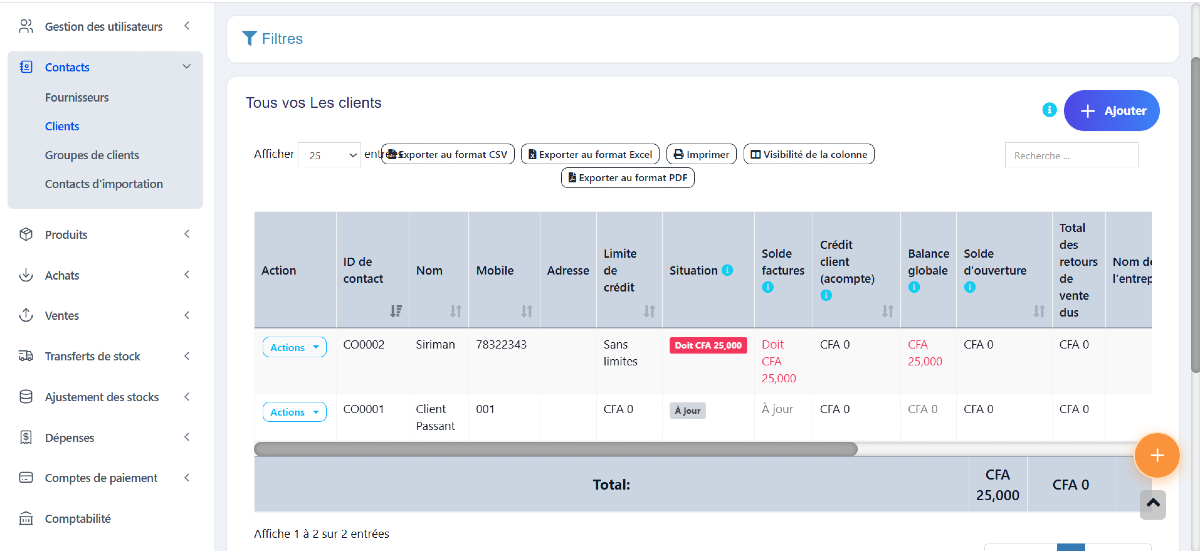Screen dimensions: 1200x551
Task: Click the Filtres funnel icon
Action: click(250, 39)
